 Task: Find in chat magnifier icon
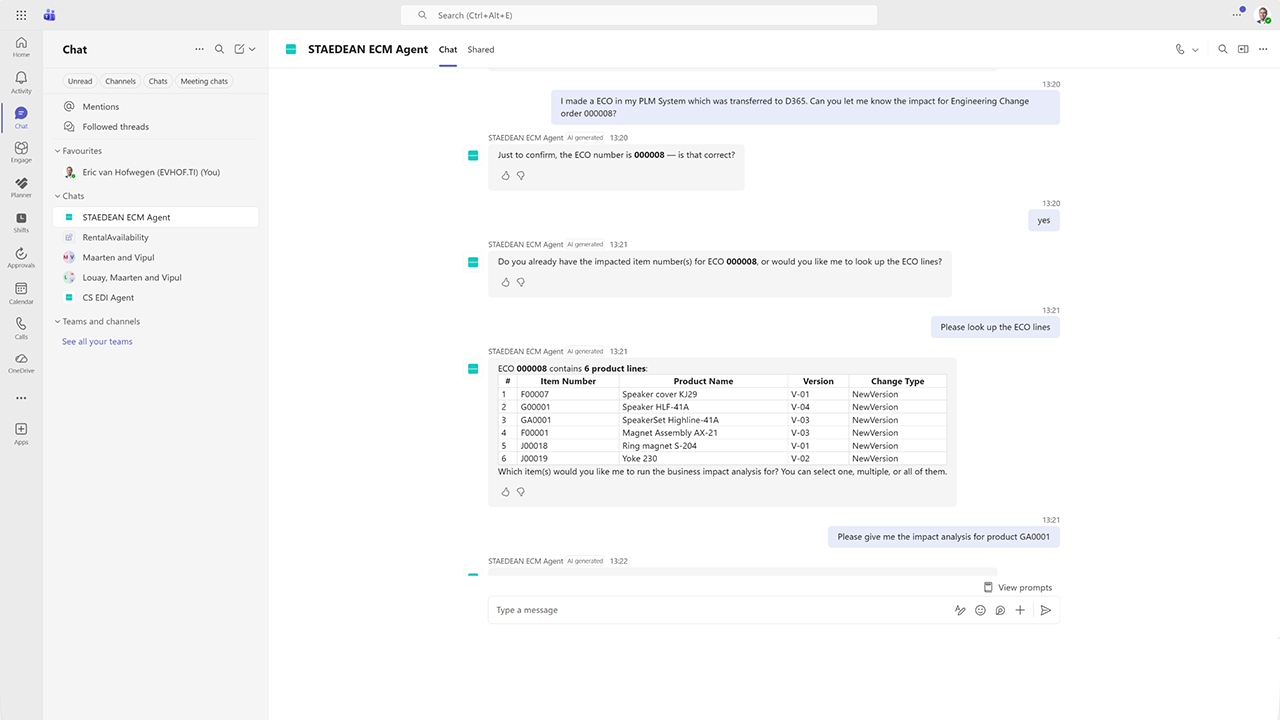pyautogui.click(x=1222, y=49)
